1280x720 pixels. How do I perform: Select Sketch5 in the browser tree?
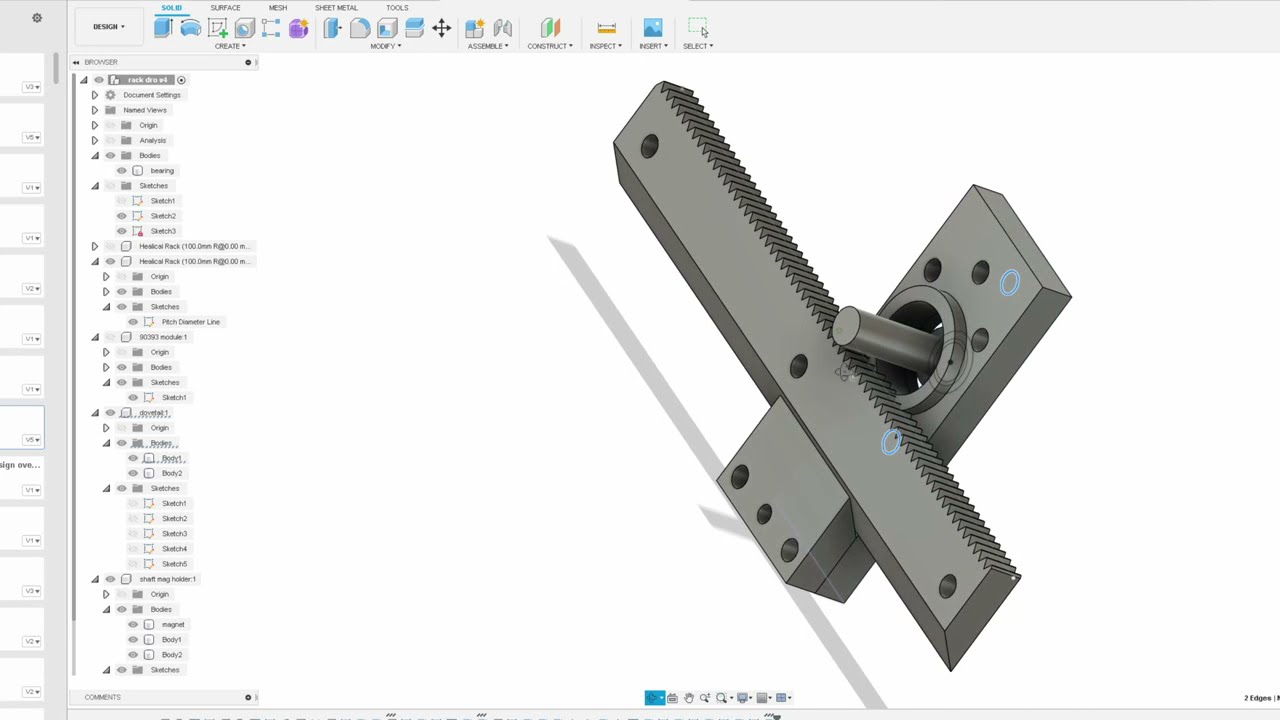174,564
